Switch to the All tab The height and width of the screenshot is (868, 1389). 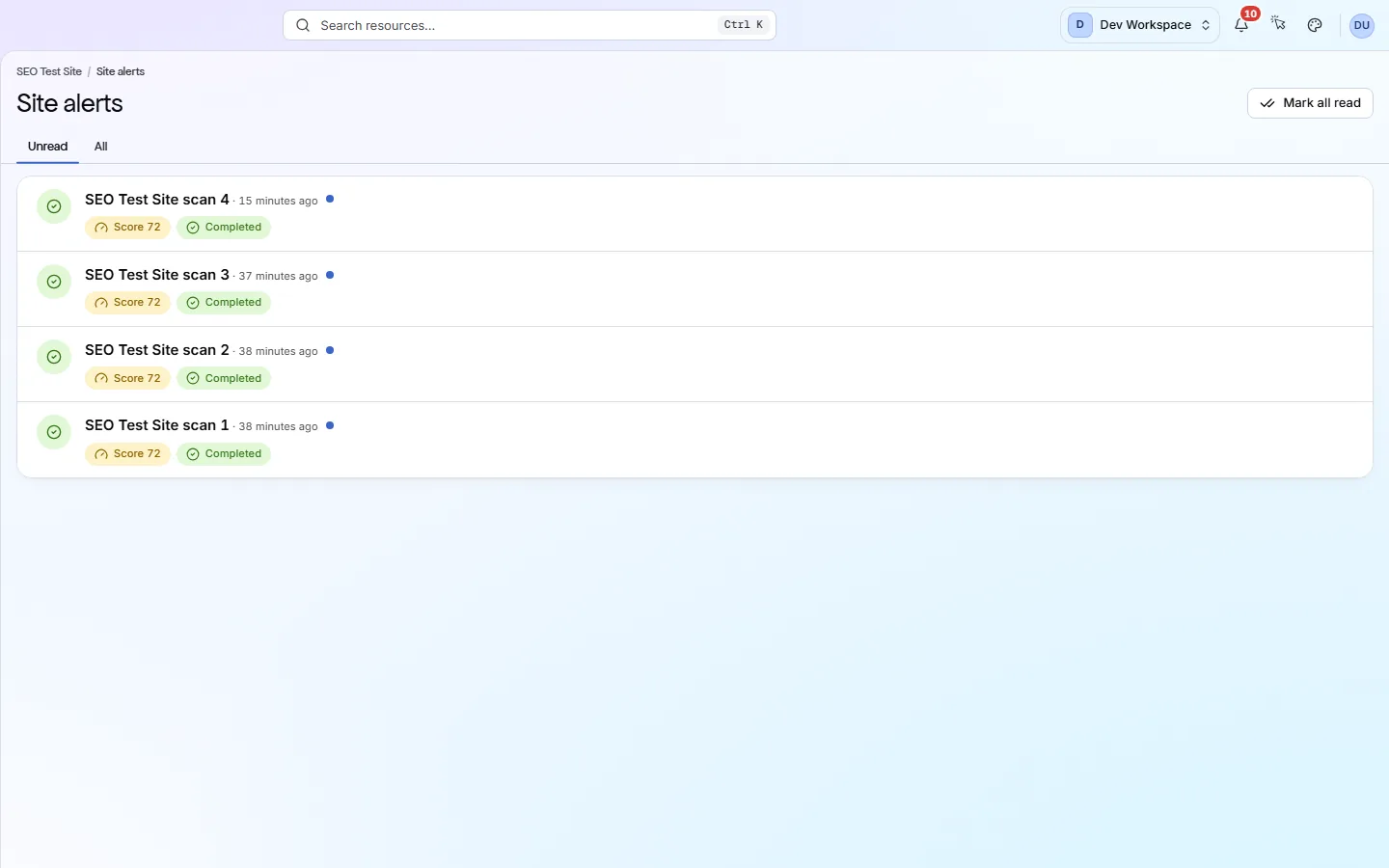(x=100, y=147)
